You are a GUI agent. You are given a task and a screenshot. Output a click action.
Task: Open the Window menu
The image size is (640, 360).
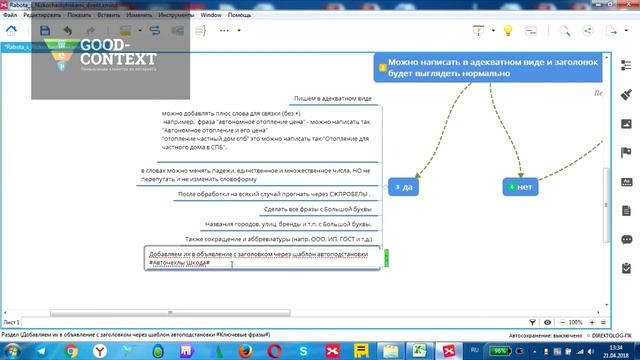click(211, 15)
